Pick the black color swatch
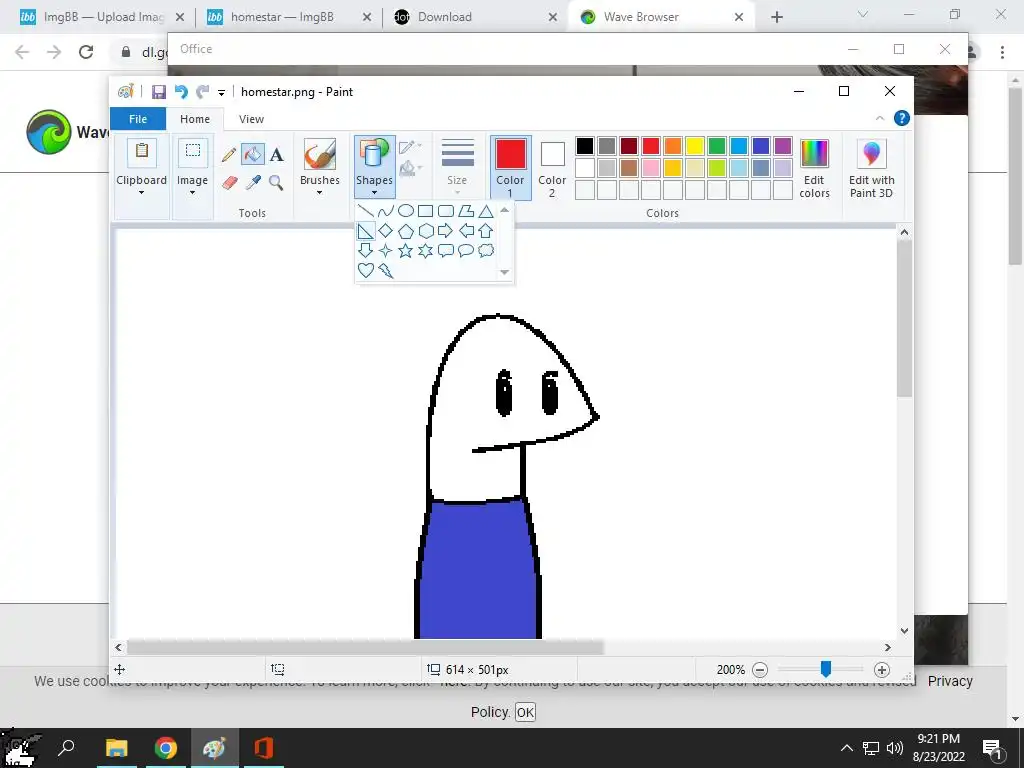This screenshot has height=768, width=1024. 584,146
